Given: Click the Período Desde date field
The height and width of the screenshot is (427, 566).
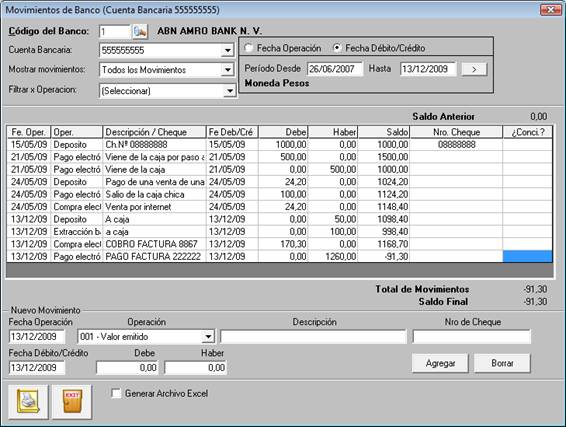Looking at the screenshot, I should point(335,69).
